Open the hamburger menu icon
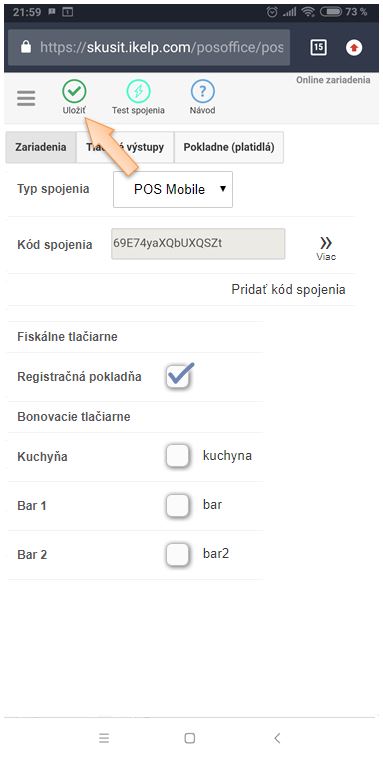Image resolution: width=383 pixels, height=760 pixels. point(26,98)
